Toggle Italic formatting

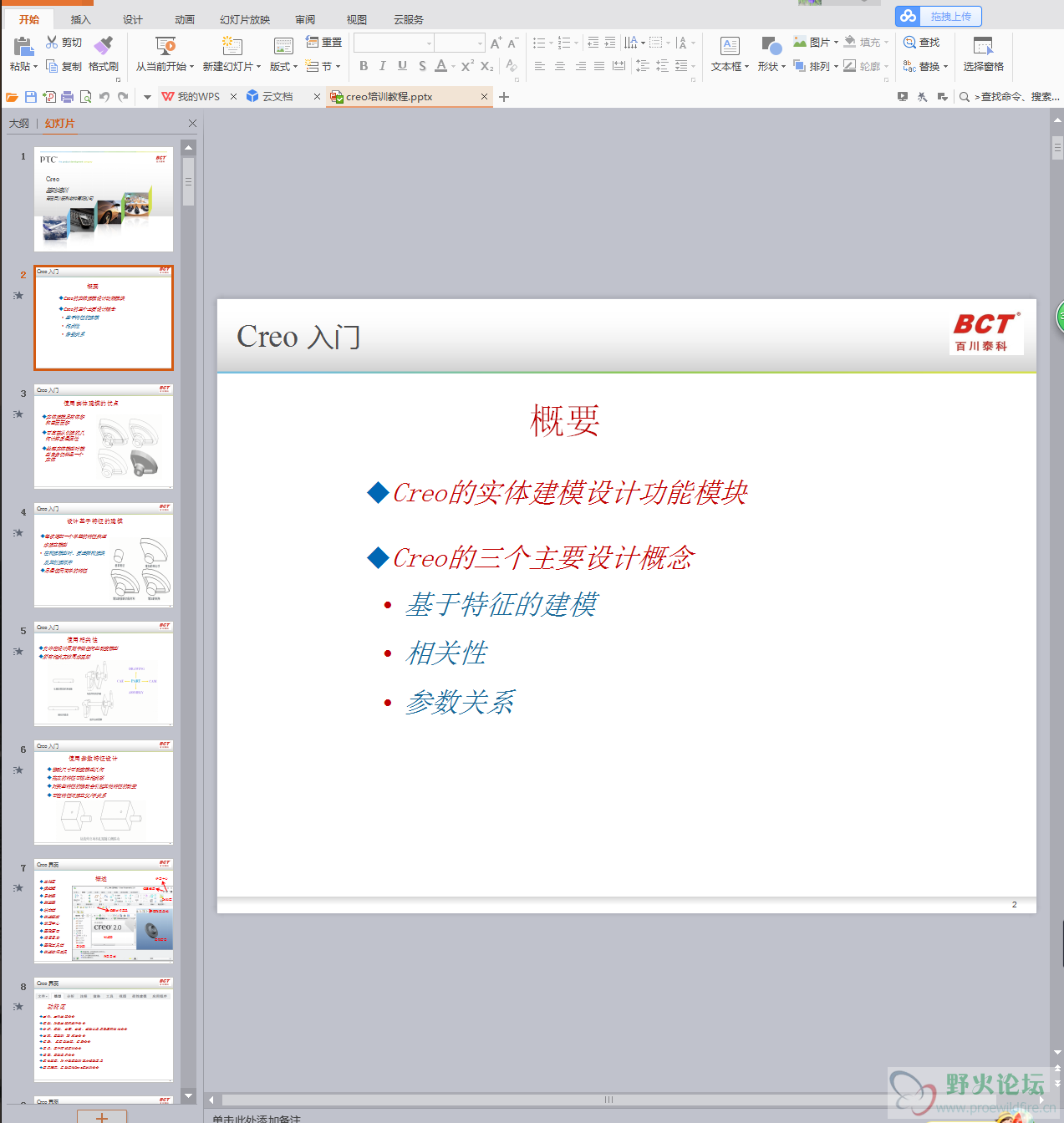(x=382, y=66)
